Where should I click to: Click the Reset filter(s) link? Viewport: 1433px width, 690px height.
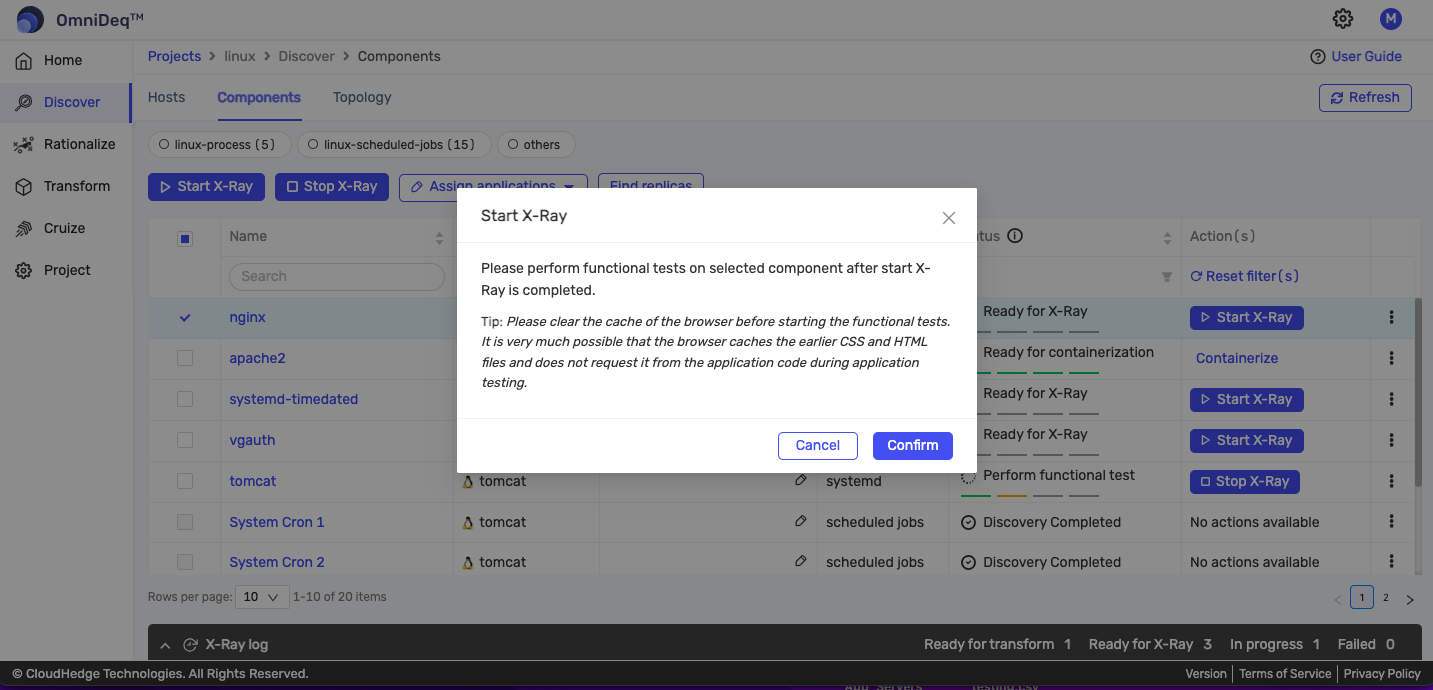(x=1243, y=275)
